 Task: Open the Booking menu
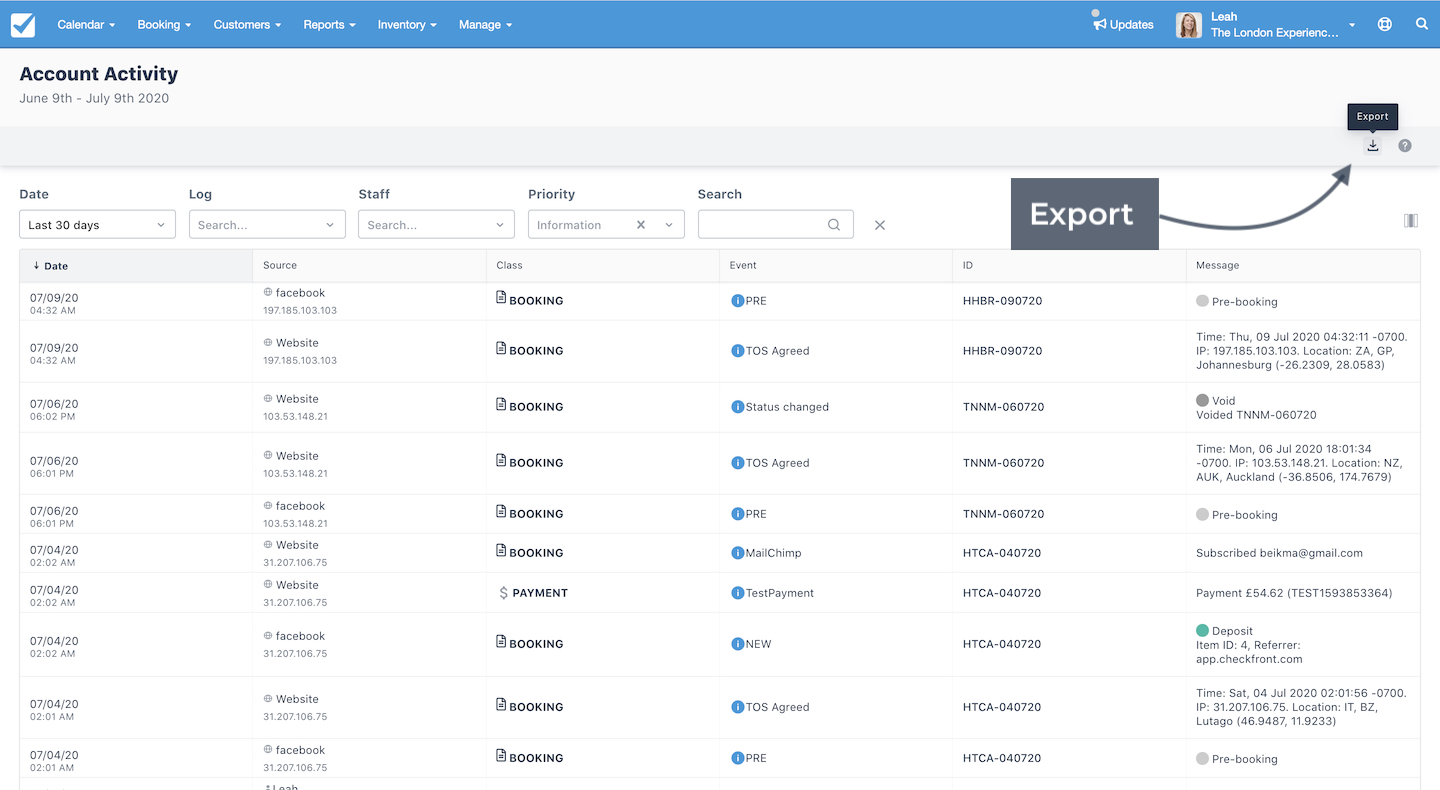(164, 25)
